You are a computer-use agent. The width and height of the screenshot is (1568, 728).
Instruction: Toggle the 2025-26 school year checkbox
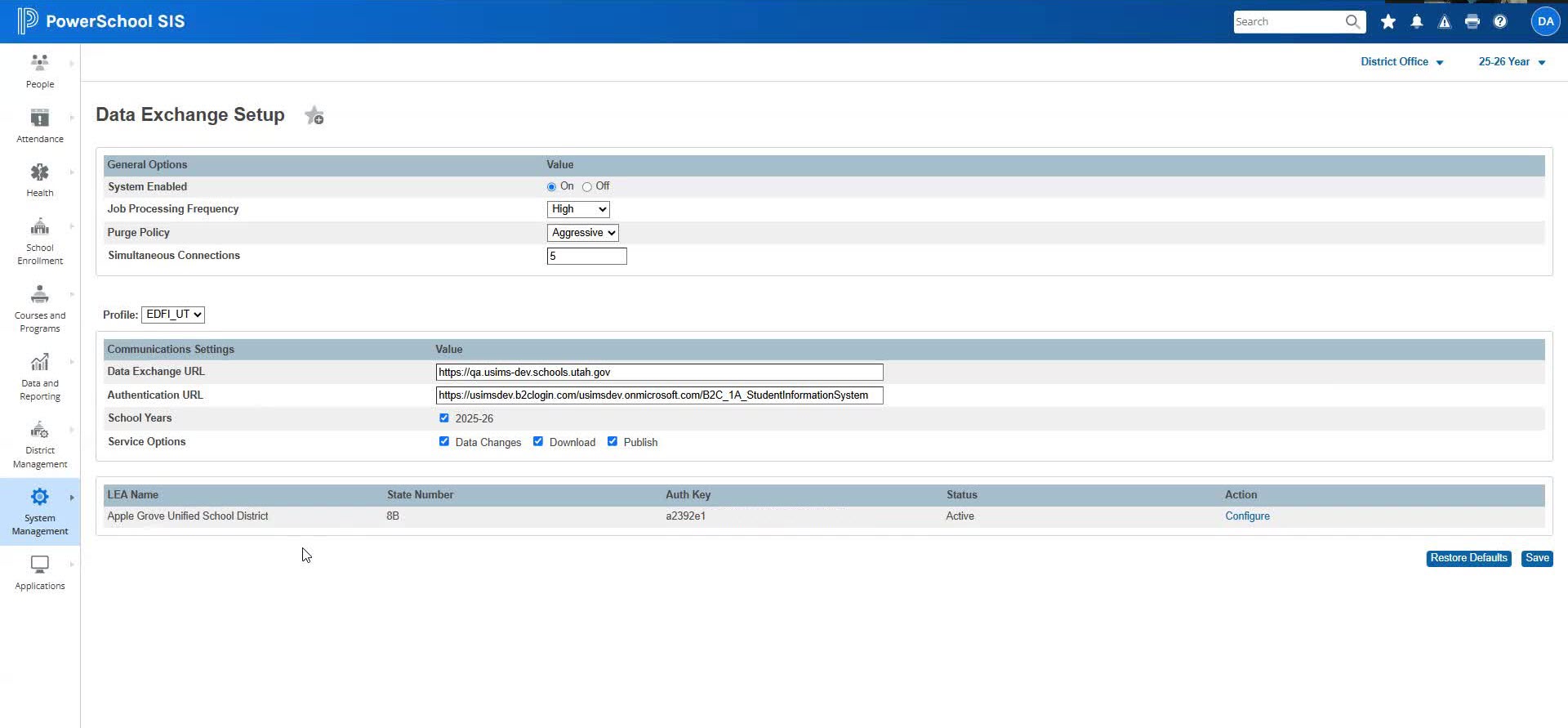click(x=444, y=418)
